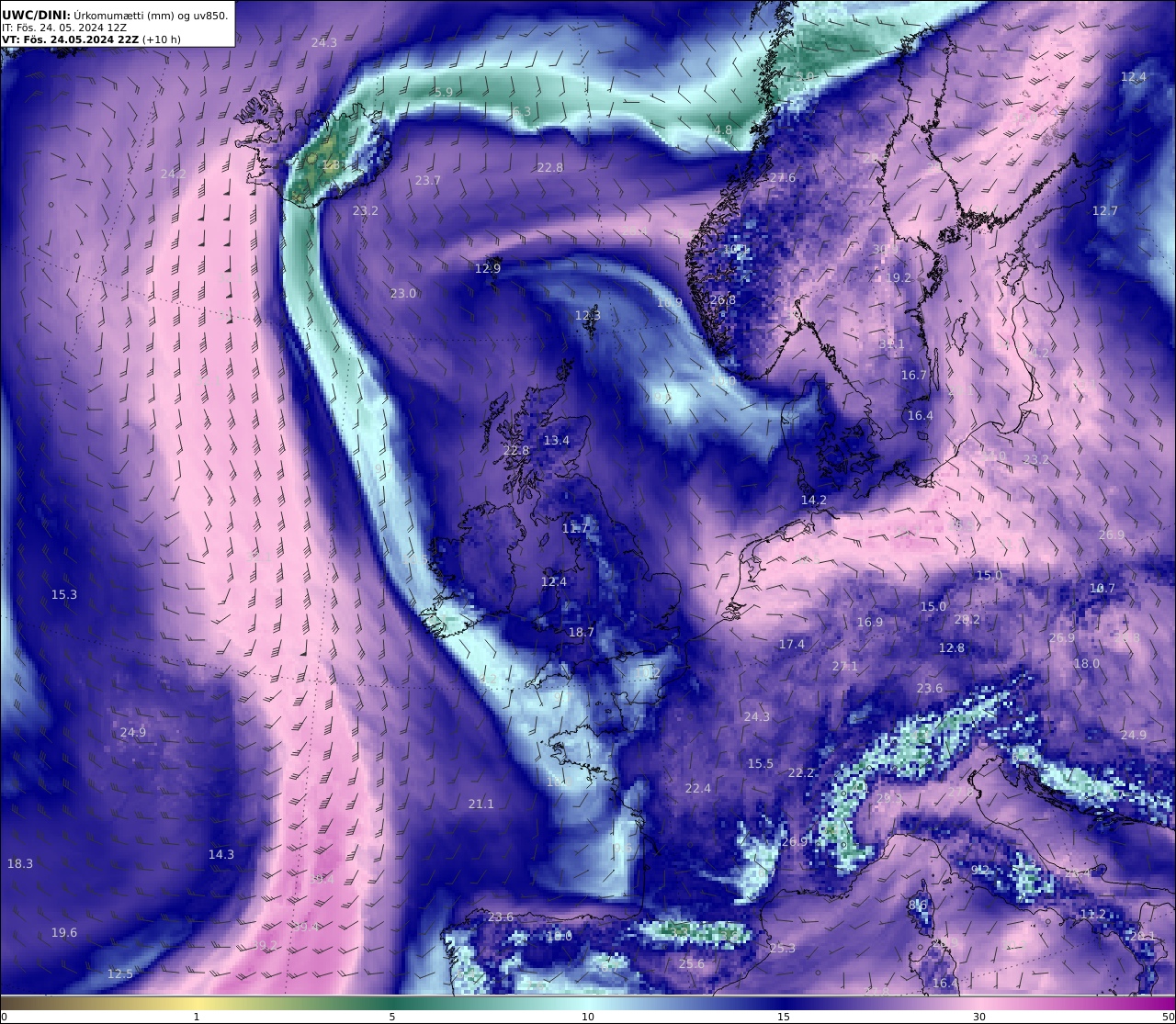Click the 12.9 value label
1176x1024 pixels.
pyautogui.click(x=488, y=269)
